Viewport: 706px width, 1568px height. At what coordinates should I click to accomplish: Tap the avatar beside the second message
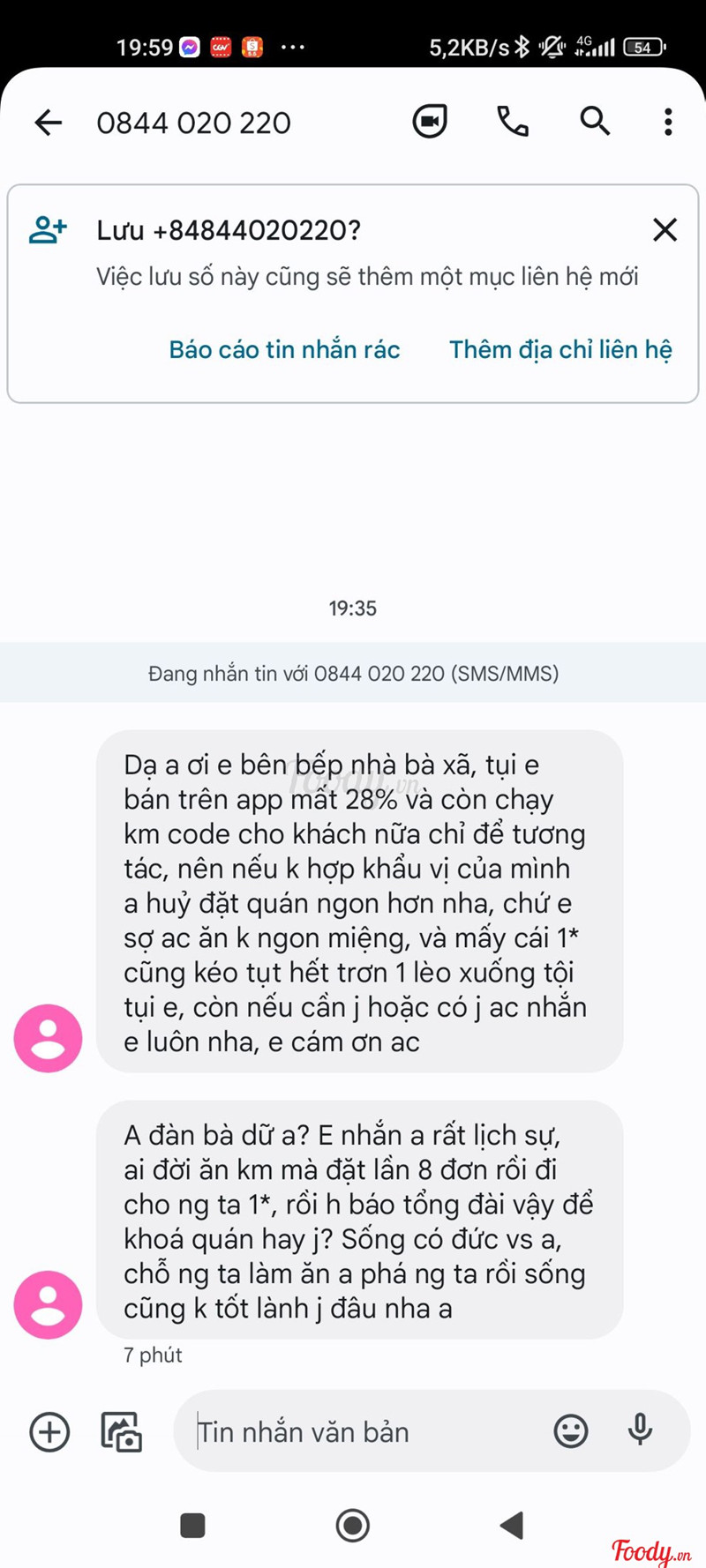(48, 1304)
